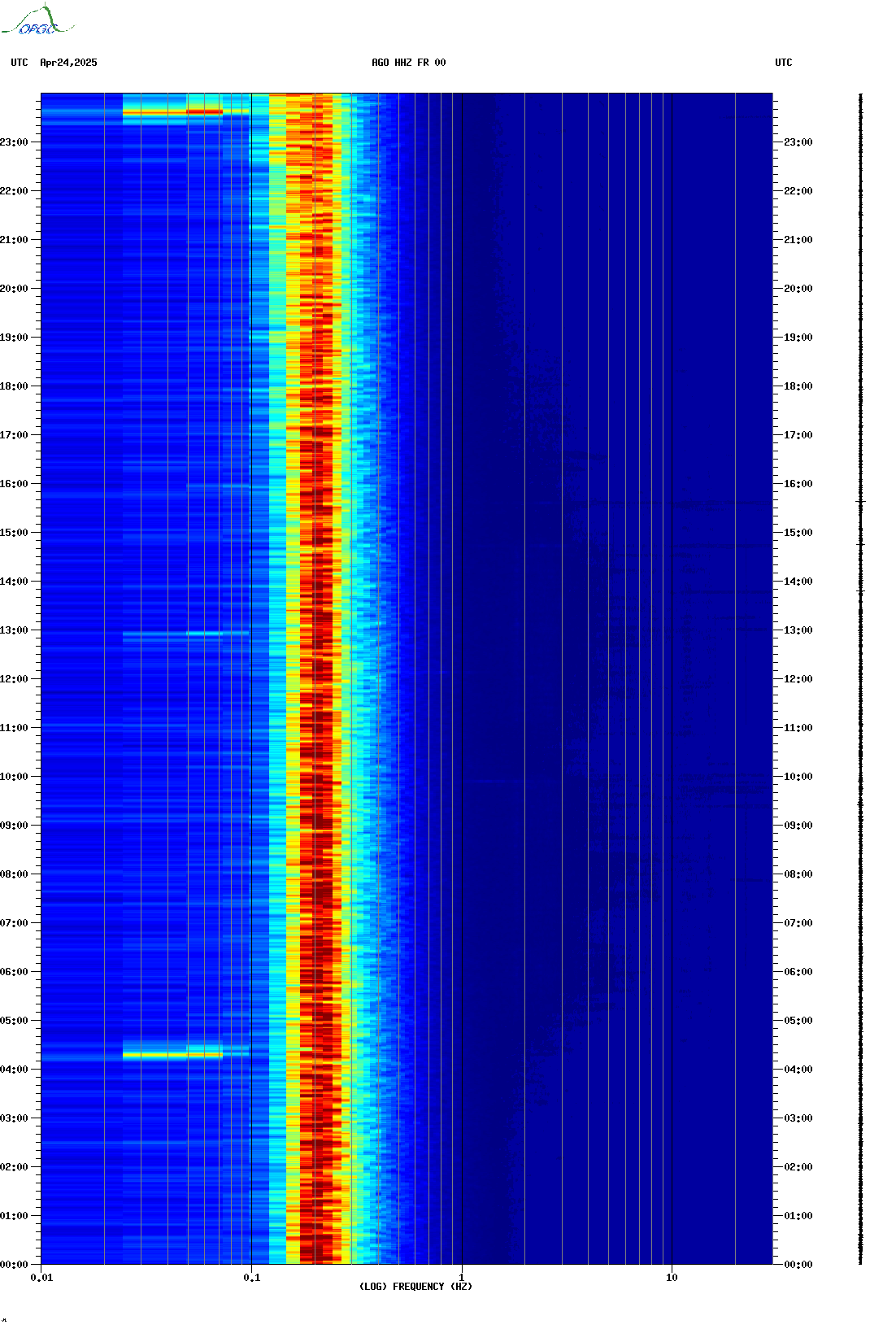This screenshot has width=896, height=1329.
Task: Click the left axis 02:00 label
Action: [14, 1167]
